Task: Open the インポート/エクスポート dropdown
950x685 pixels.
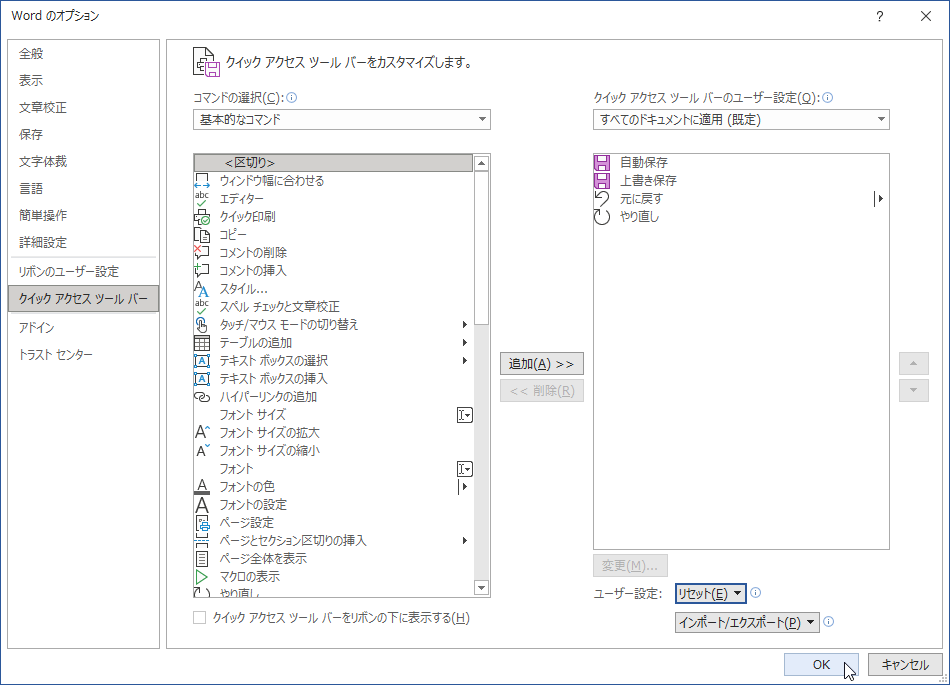Action: coord(747,623)
